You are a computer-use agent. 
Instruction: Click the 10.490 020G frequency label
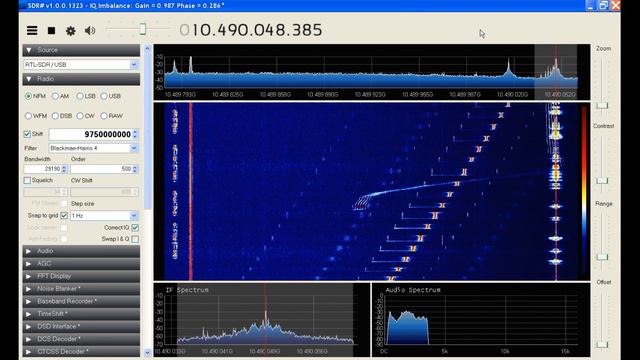512,95
